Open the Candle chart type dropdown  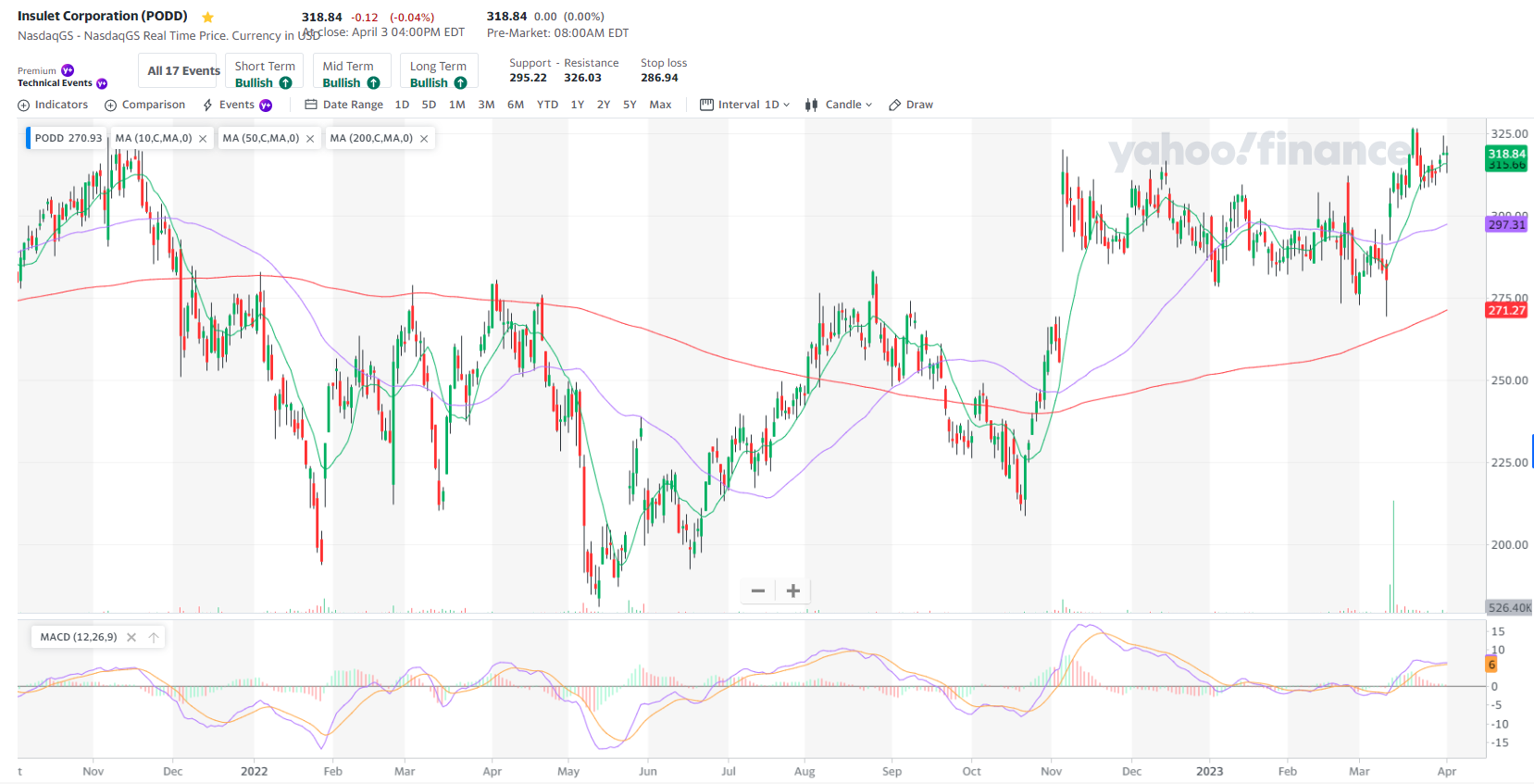click(849, 105)
